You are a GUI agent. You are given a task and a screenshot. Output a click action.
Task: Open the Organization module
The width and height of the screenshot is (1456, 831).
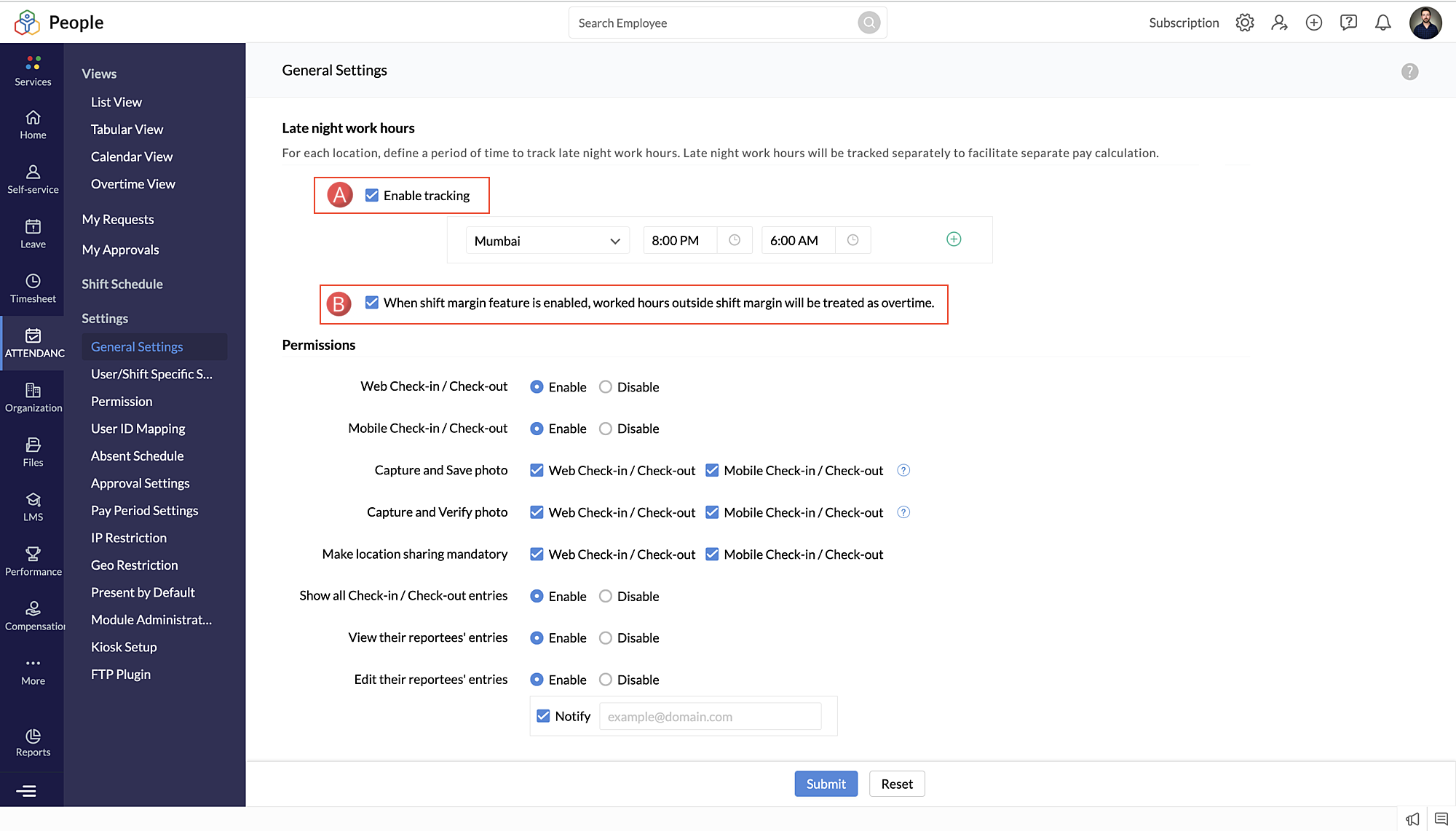(x=33, y=398)
